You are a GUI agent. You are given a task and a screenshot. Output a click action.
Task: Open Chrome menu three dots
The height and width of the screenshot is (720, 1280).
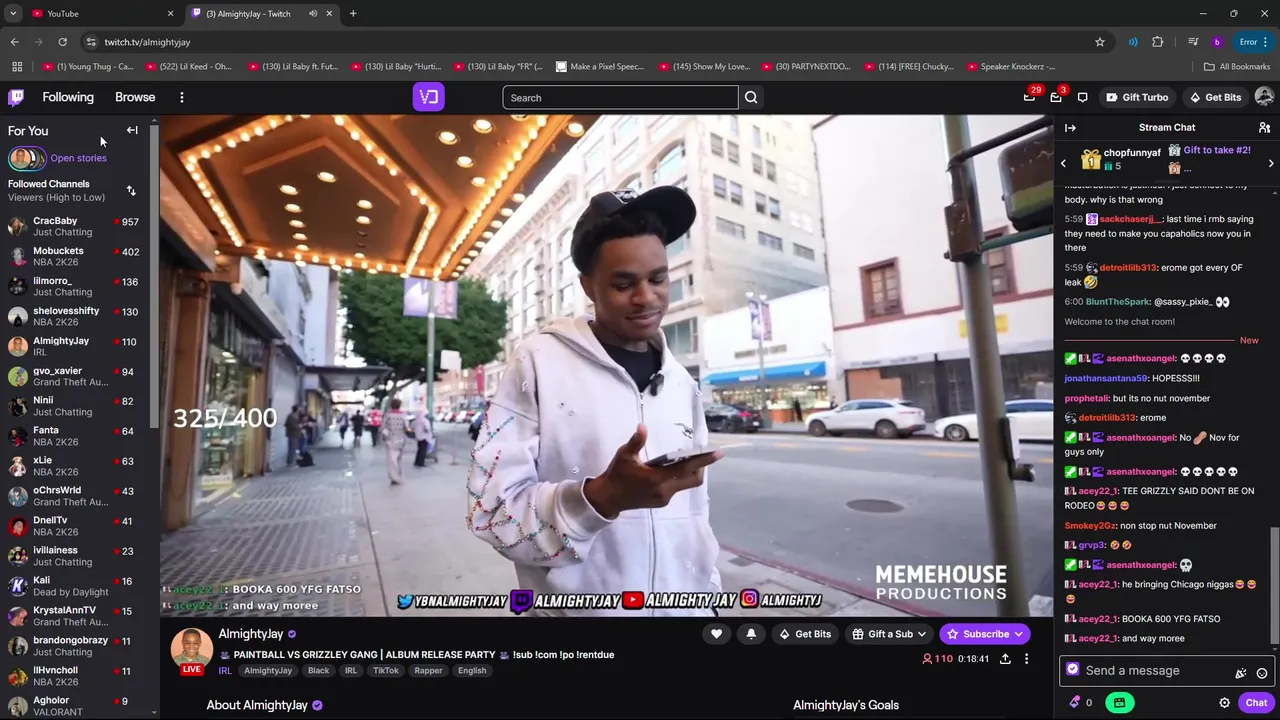(x=1266, y=42)
